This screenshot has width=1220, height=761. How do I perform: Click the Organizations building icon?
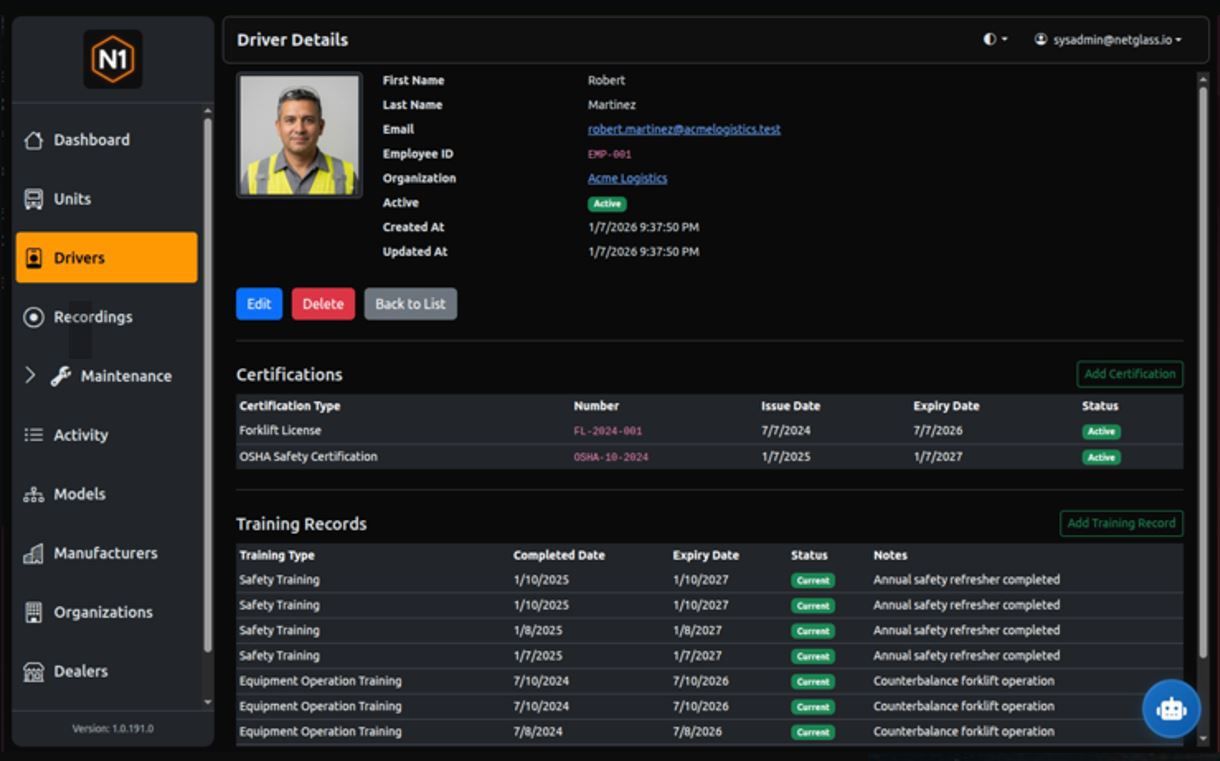click(34, 612)
